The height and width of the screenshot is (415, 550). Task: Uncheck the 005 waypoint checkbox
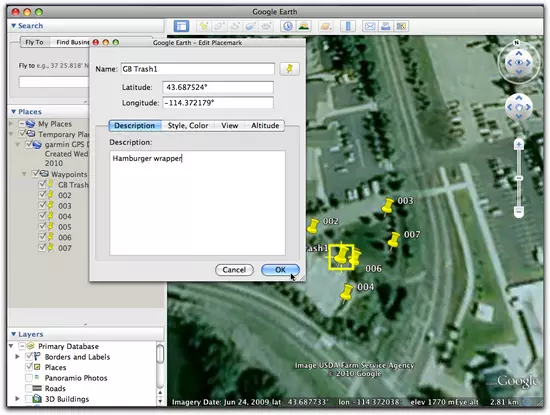[42, 226]
